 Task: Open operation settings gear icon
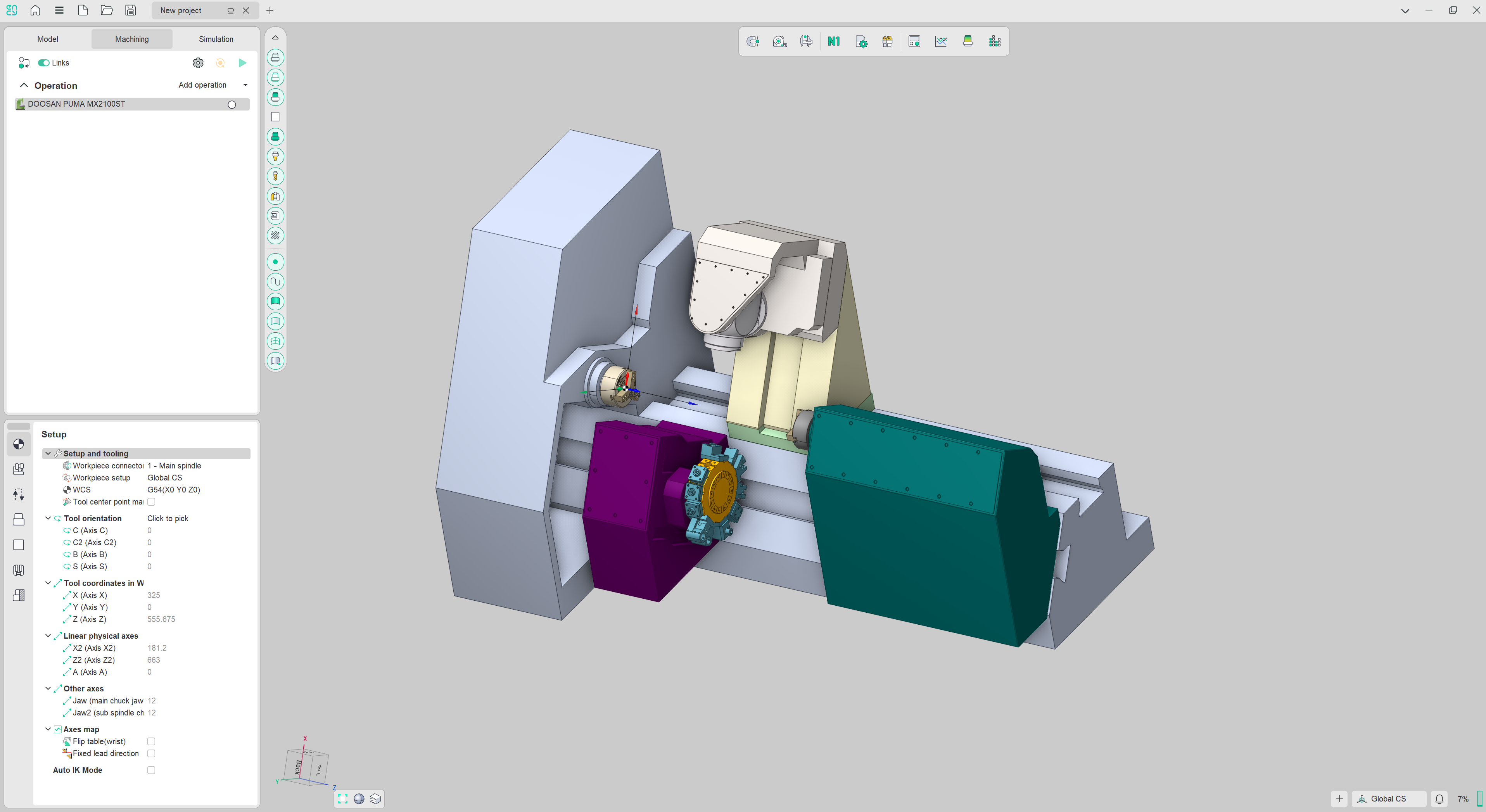[x=198, y=63]
